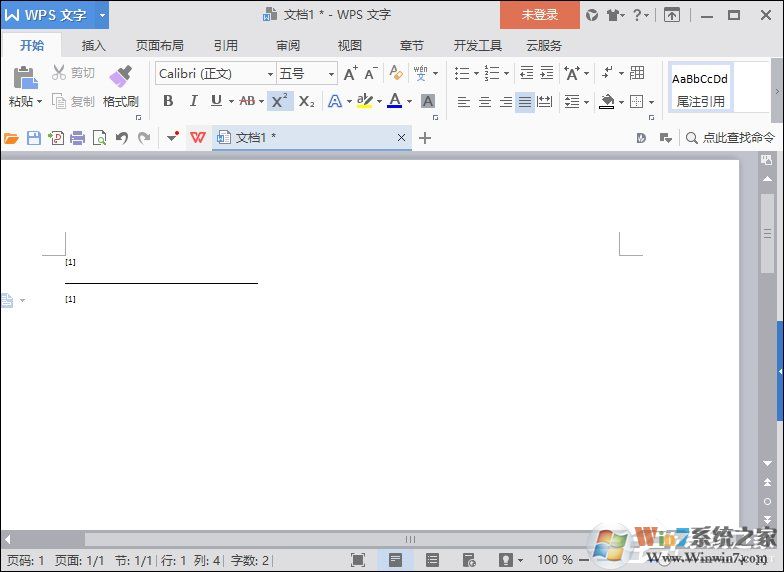Click the export to PDF icon

(x=56, y=138)
